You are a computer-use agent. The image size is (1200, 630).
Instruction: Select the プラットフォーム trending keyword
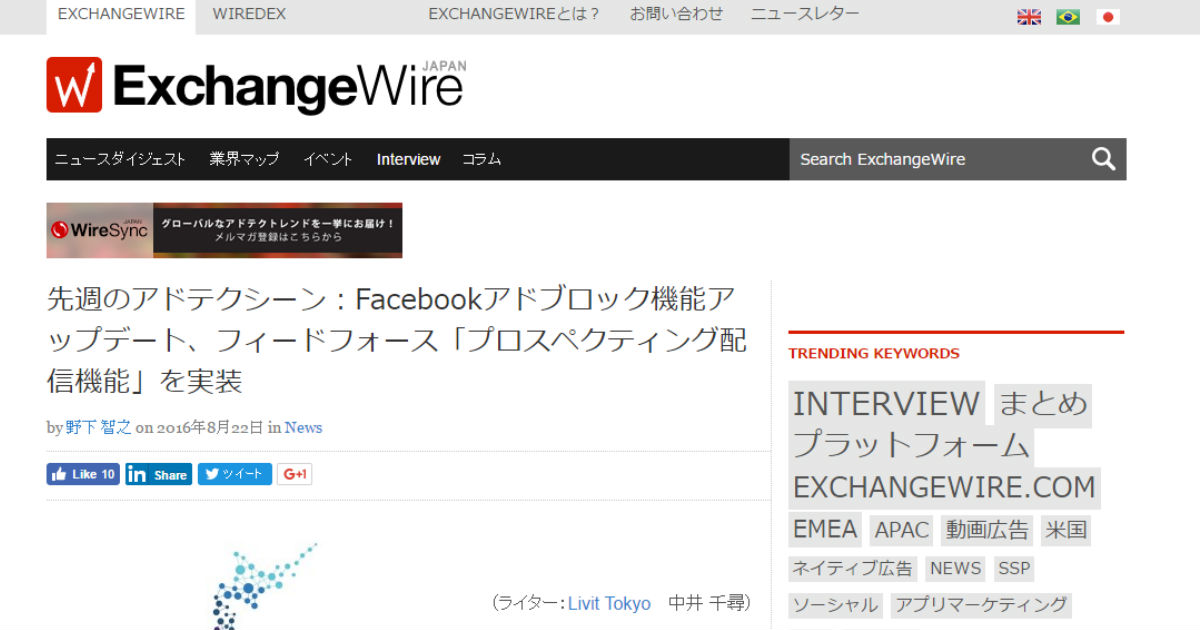(x=911, y=445)
